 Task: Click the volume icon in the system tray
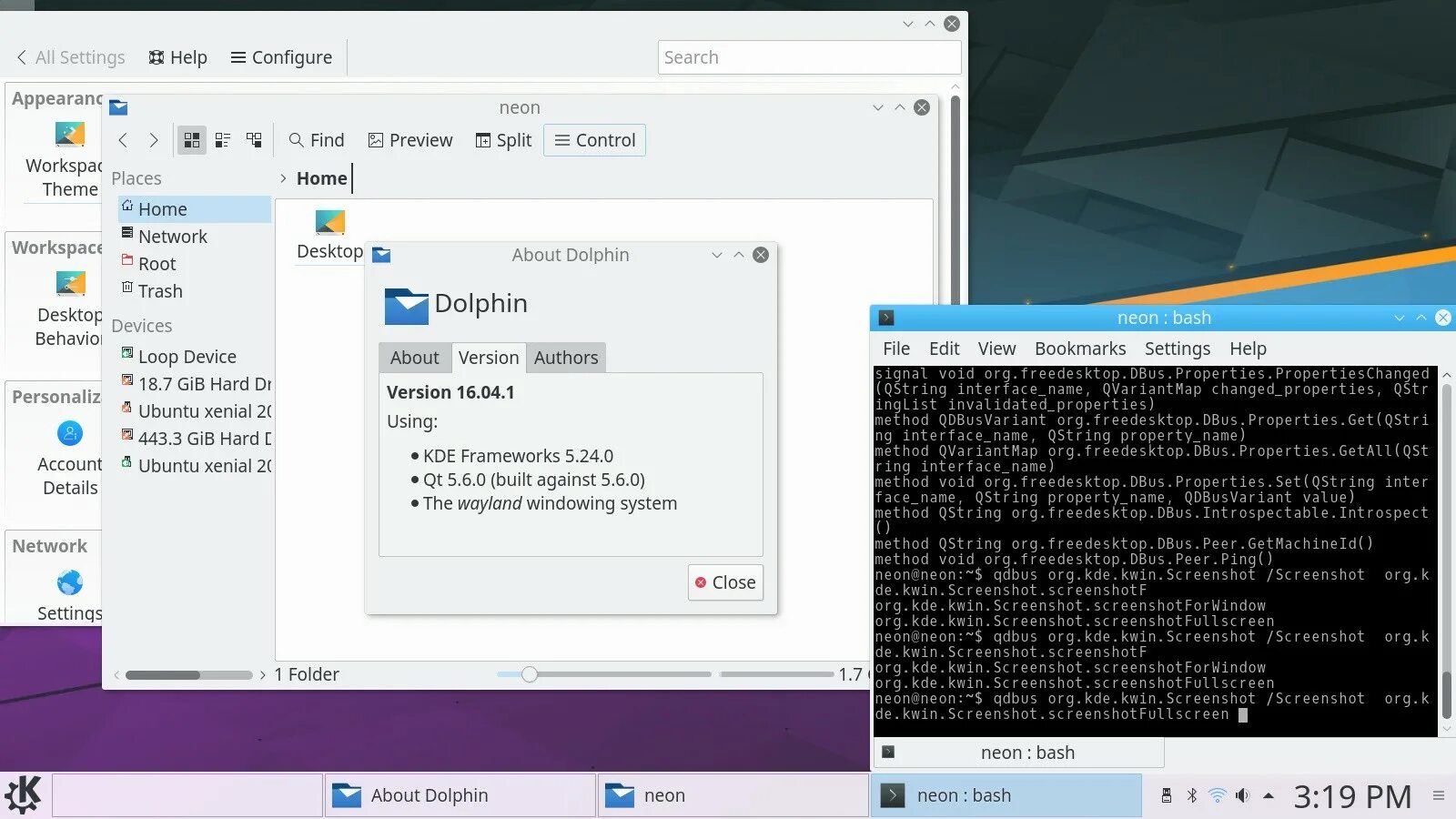(x=1243, y=794)
